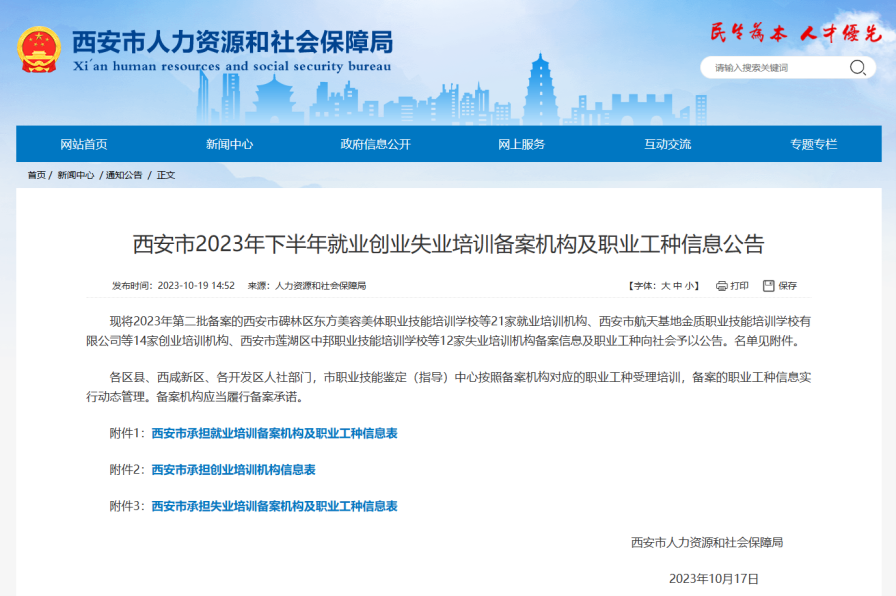Image resolution: width=896 pixels, height=596 pixels.
Task: Set font size to 小 (small)
Action: click(x=690, y=286)
